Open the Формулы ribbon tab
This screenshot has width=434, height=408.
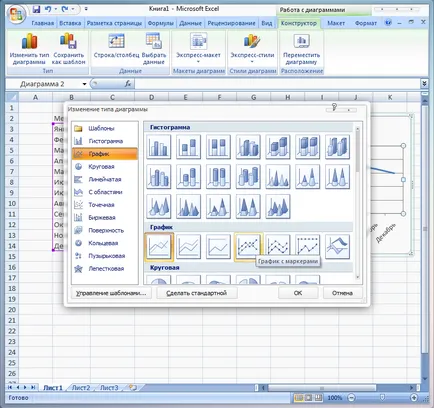click(160, 23)
